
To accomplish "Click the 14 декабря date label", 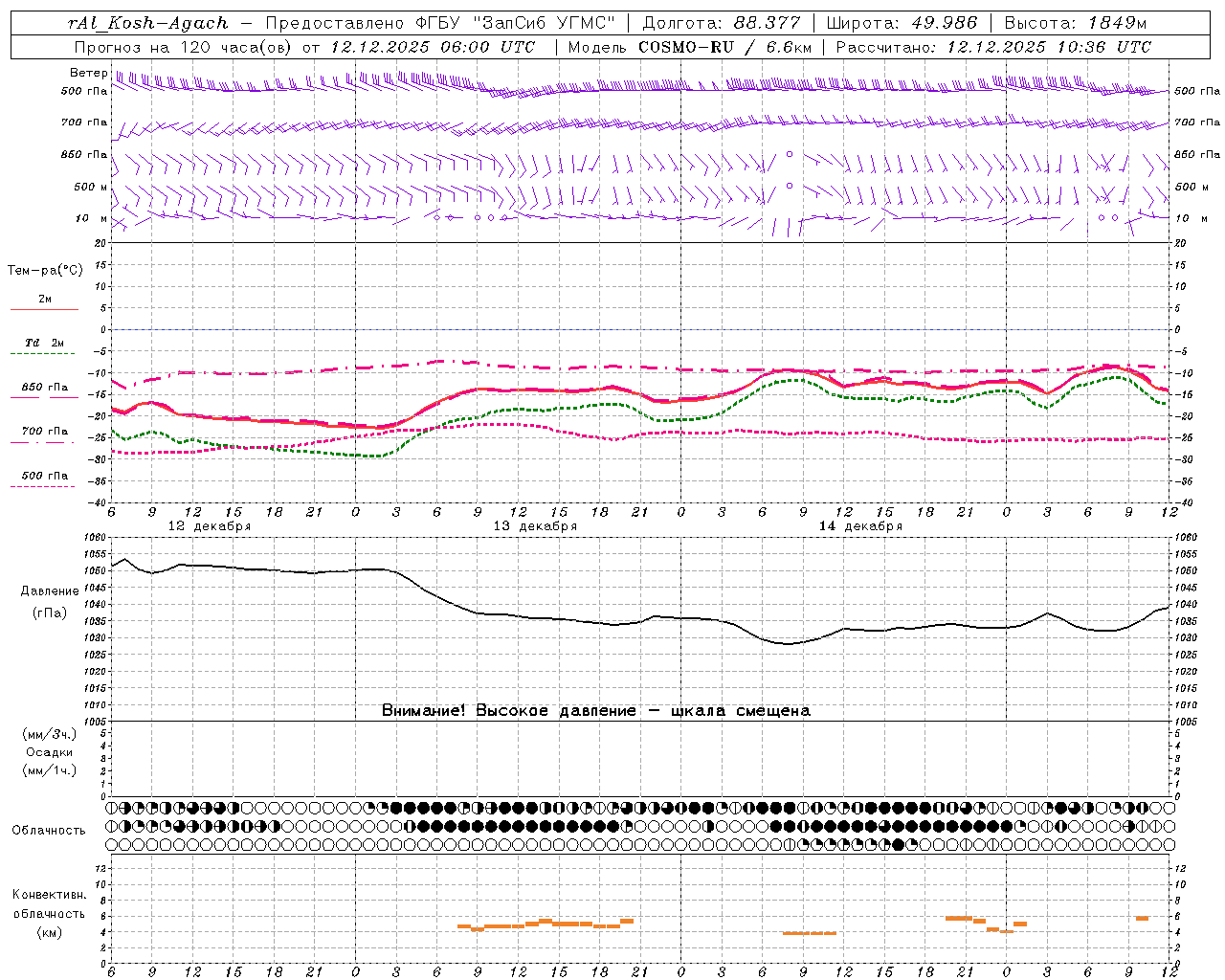I will [x=860, y=526].
